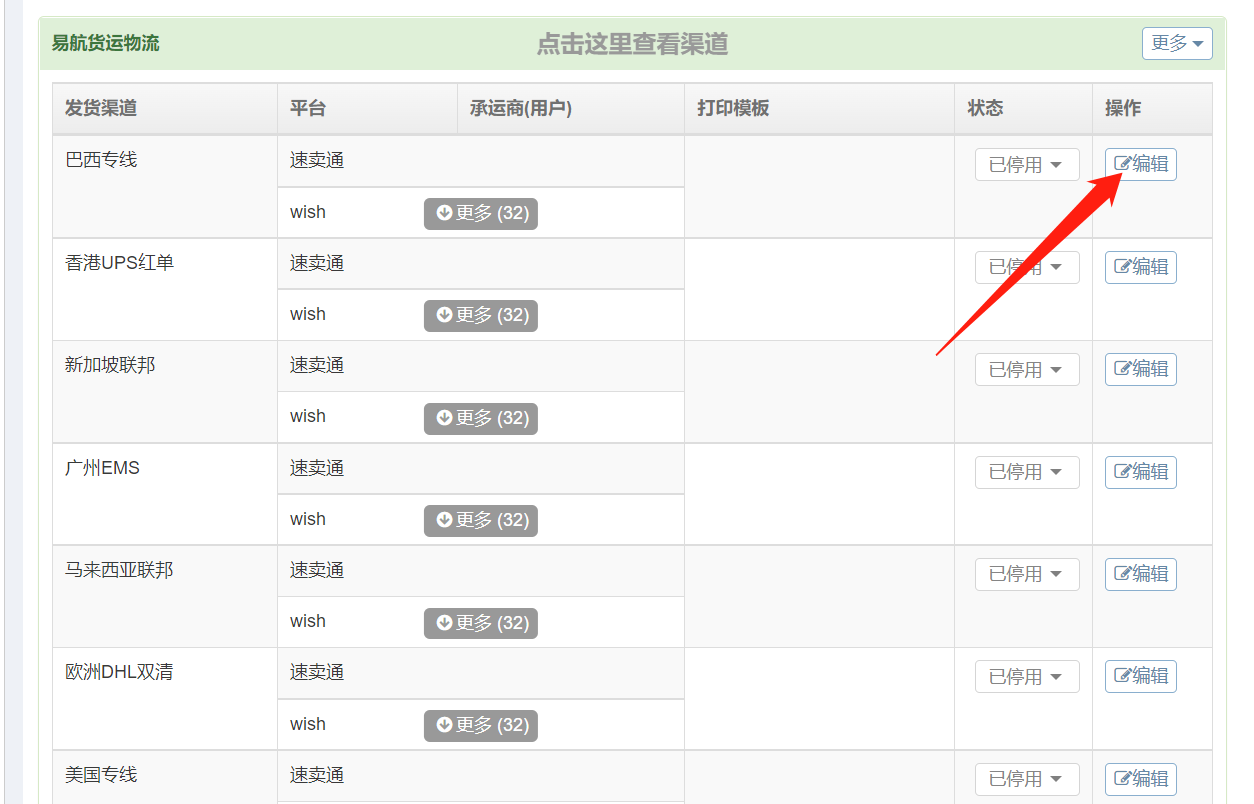Expand 更多 (32) platforms for 欧洲DHL双清
Image resolution: width=1254 pixels, height=804 pixels.
(x=481, y=725)
